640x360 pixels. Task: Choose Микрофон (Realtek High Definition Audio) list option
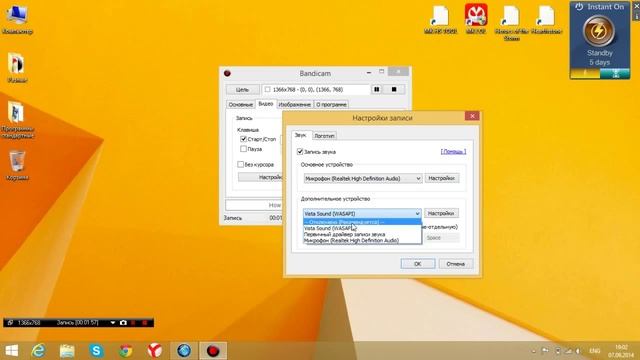[362, 240]
